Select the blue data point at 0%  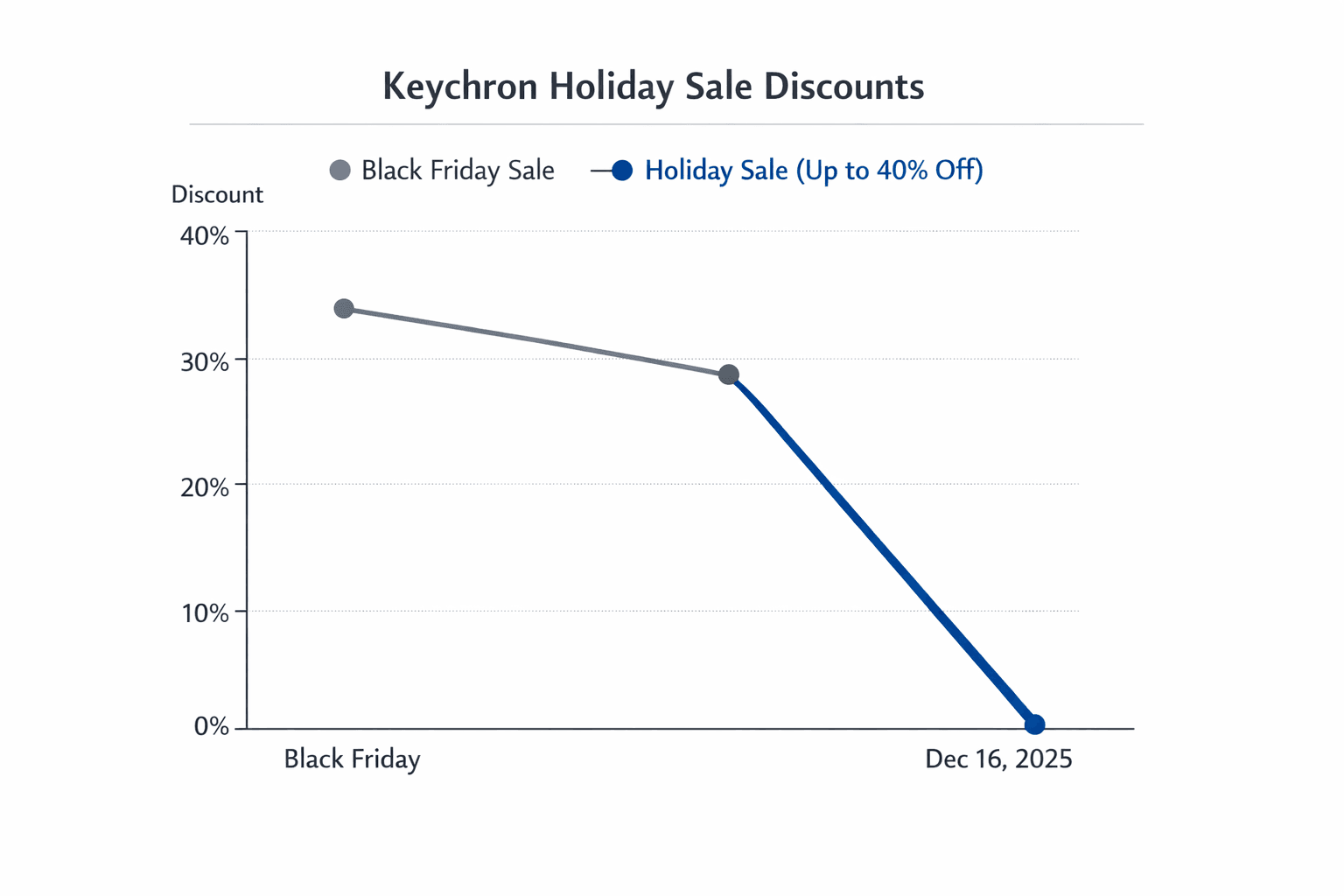click(x=1034, y=724)
